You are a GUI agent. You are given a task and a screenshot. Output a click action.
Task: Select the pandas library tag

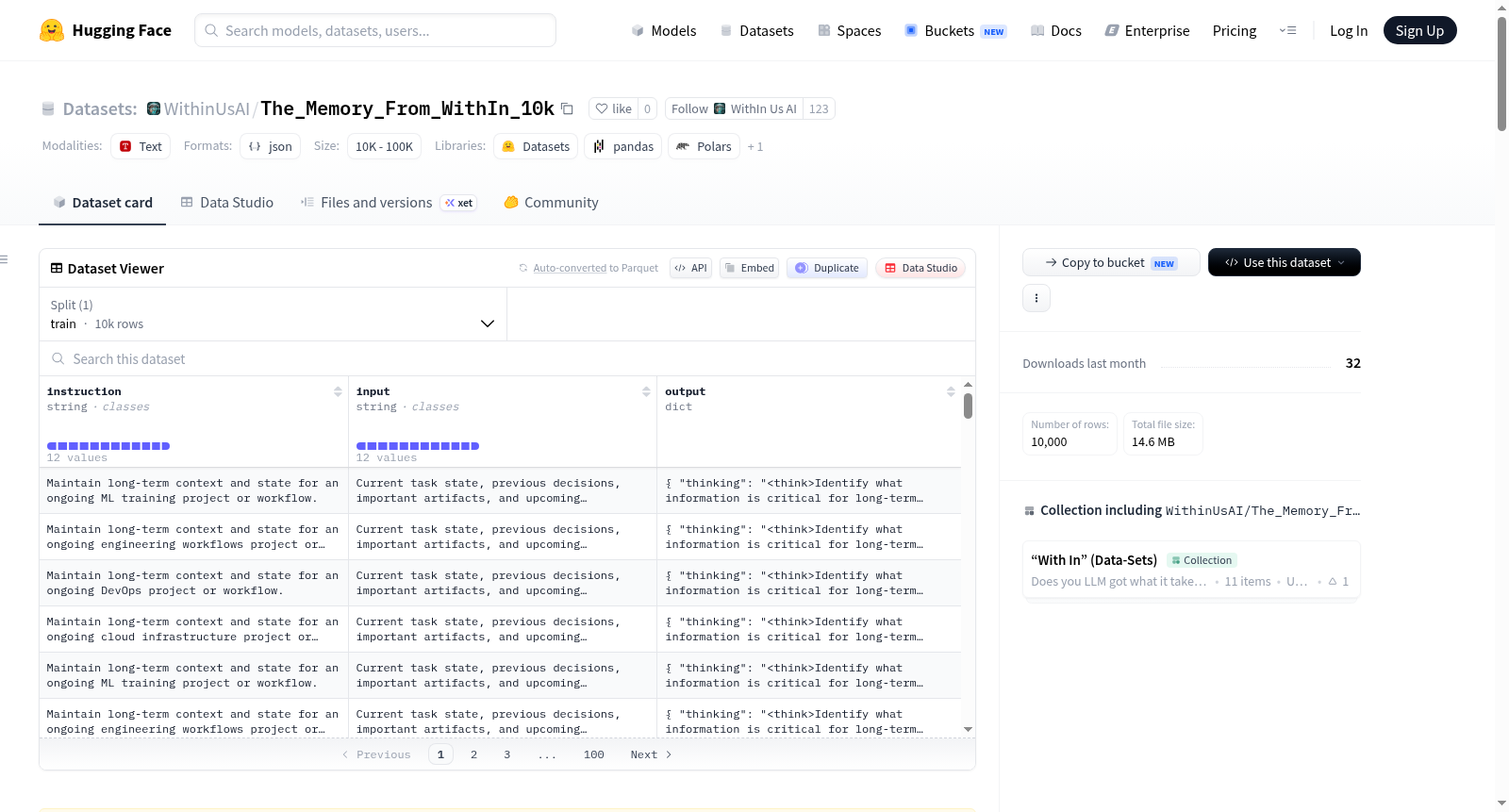pos(623,146)
